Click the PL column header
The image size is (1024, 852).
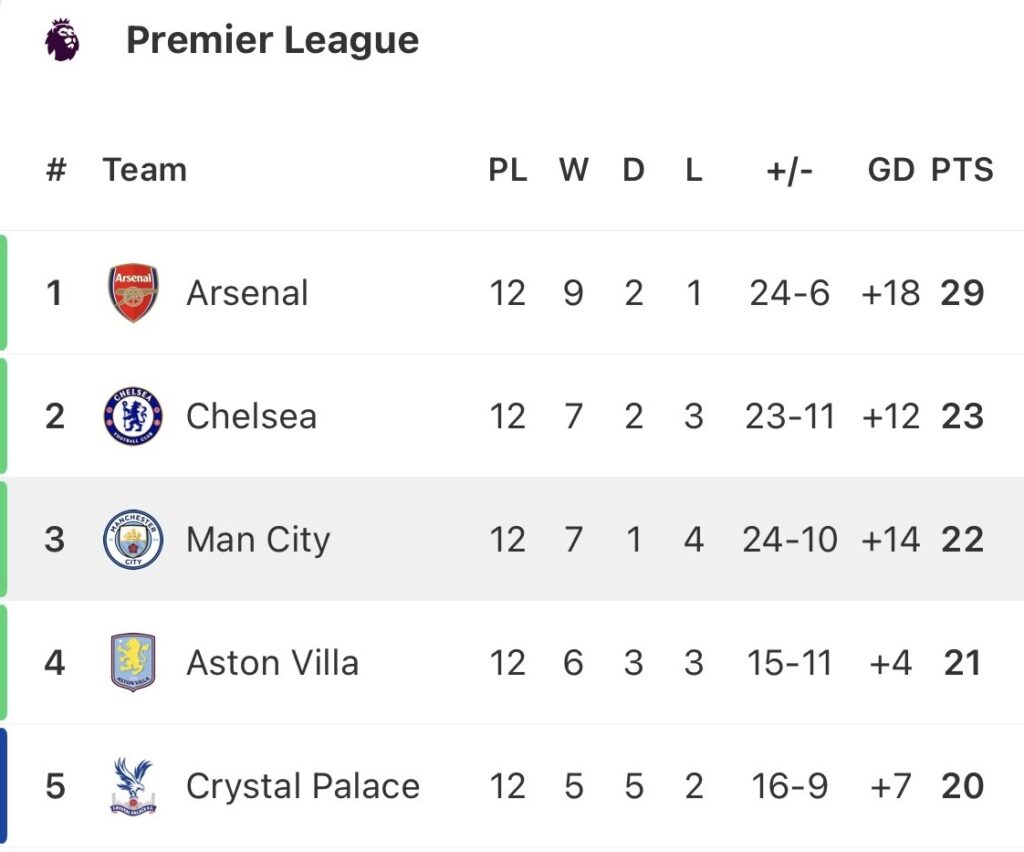click(507, 170)
